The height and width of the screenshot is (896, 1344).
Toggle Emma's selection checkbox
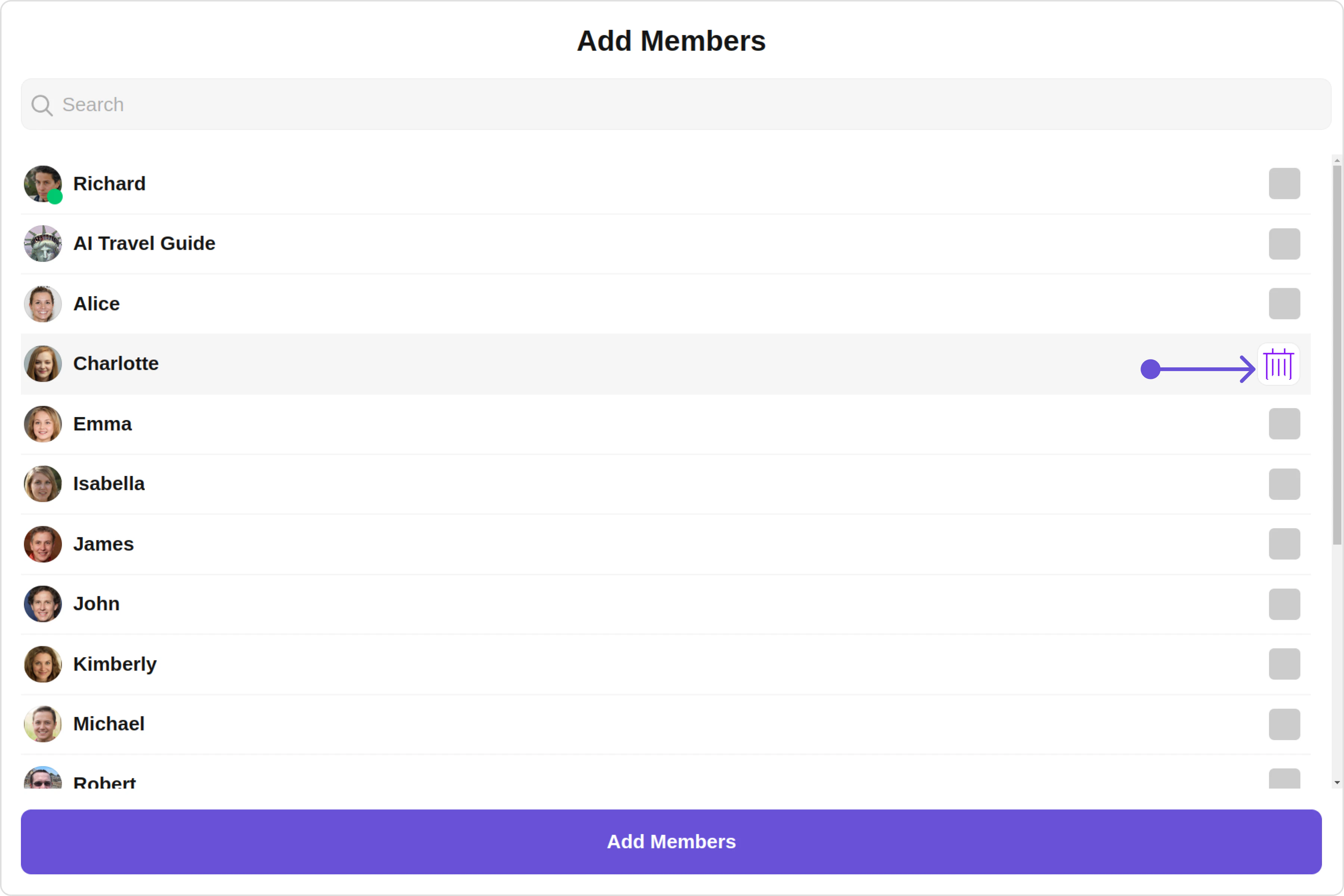tap(1284, 424)
